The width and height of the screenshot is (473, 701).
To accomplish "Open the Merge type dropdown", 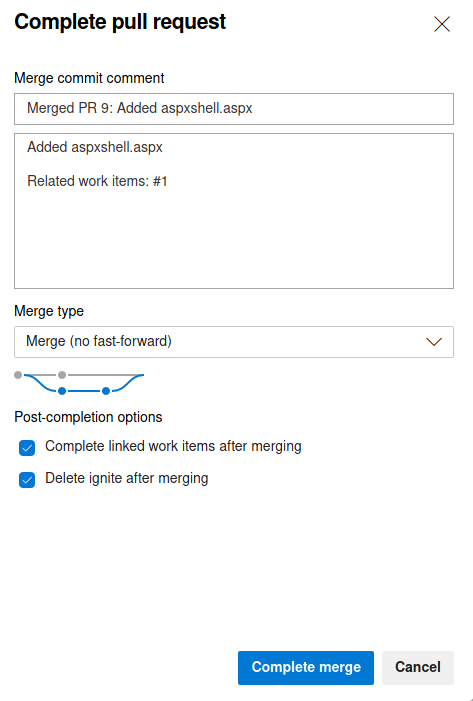I will tap(234, 342).
